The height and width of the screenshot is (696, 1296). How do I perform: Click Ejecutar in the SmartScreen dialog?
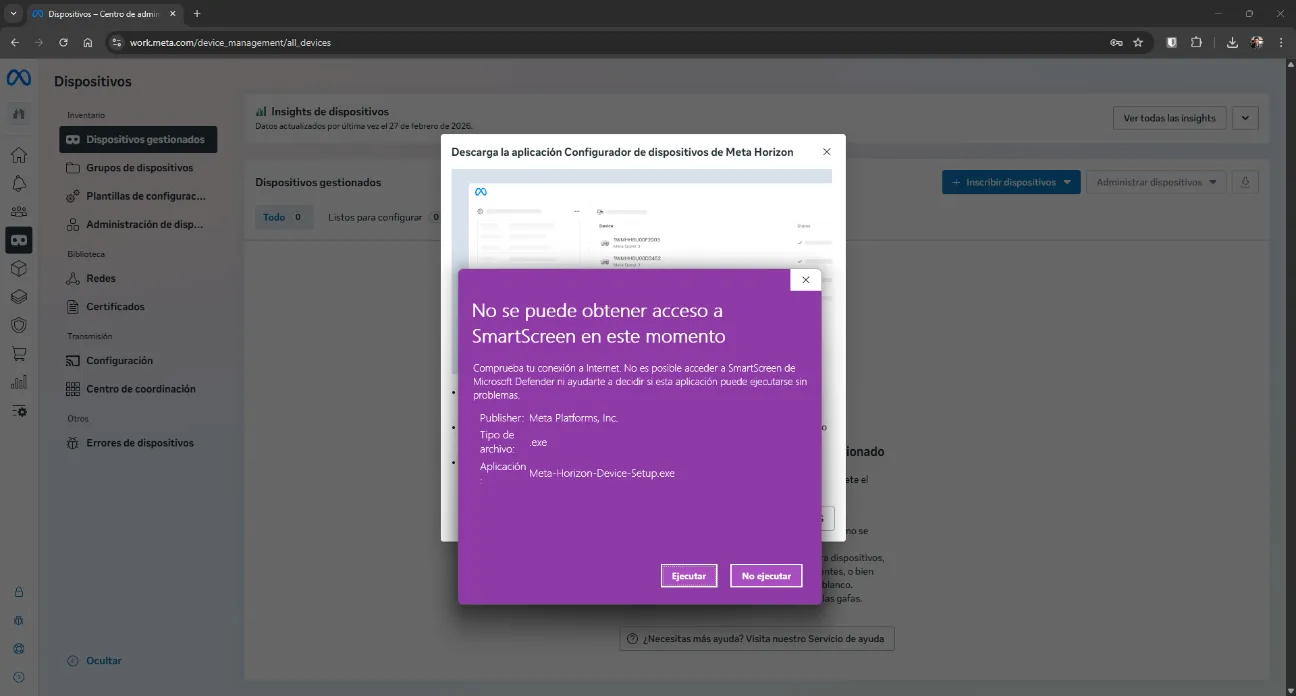coord(689,576)
